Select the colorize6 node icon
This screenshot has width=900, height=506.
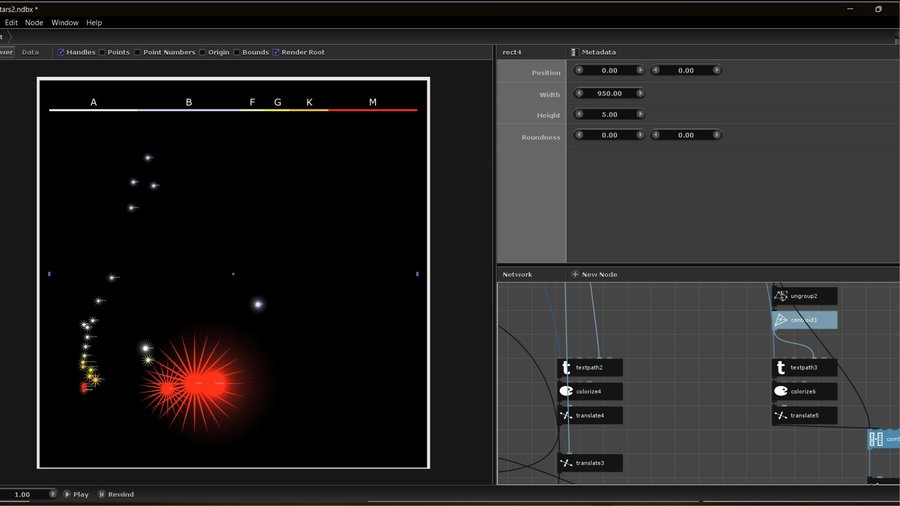point(781,391)
